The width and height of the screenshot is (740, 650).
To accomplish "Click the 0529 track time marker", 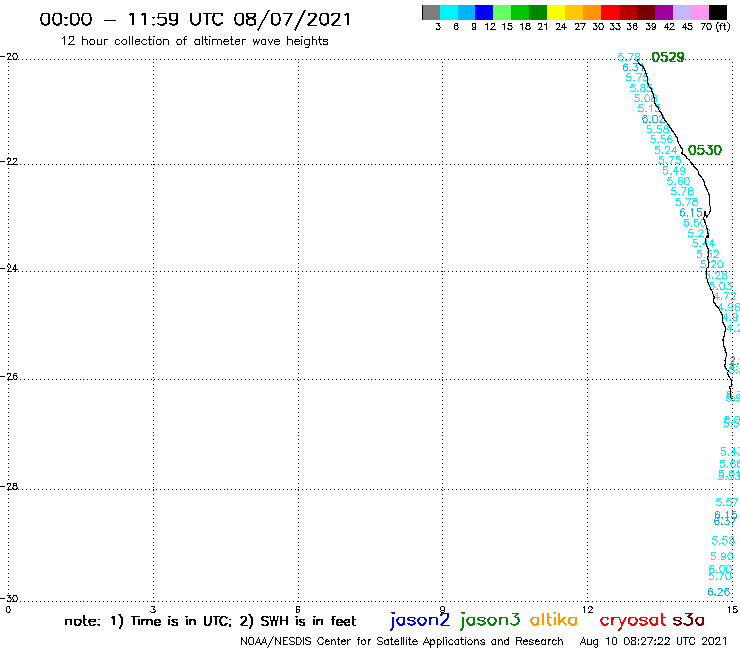I will 667,58.
